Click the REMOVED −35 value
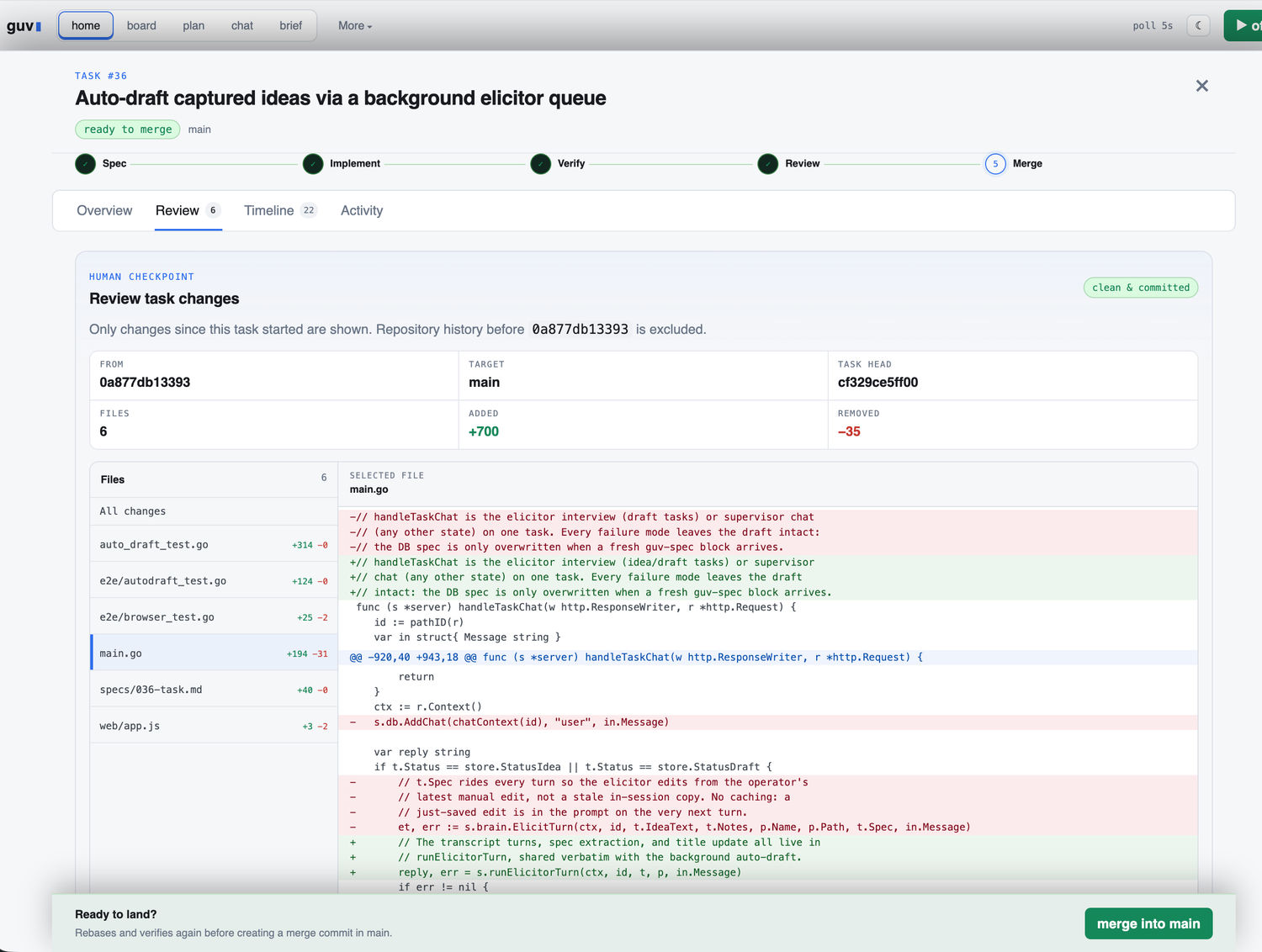The width and height of the screenshot is (1262, 952). [849, 431]
